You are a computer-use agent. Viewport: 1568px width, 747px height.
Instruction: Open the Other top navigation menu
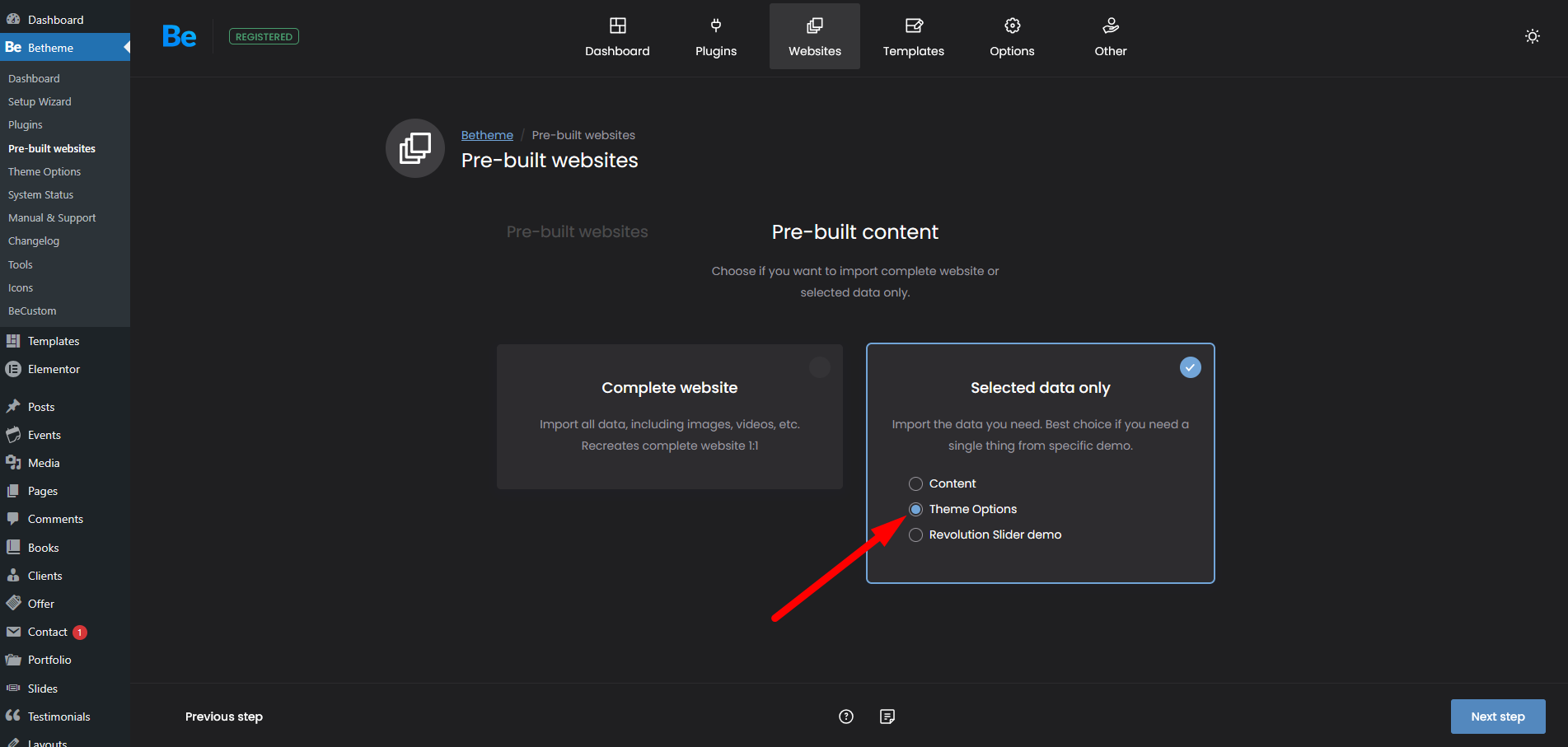(x=1110, y=37)
